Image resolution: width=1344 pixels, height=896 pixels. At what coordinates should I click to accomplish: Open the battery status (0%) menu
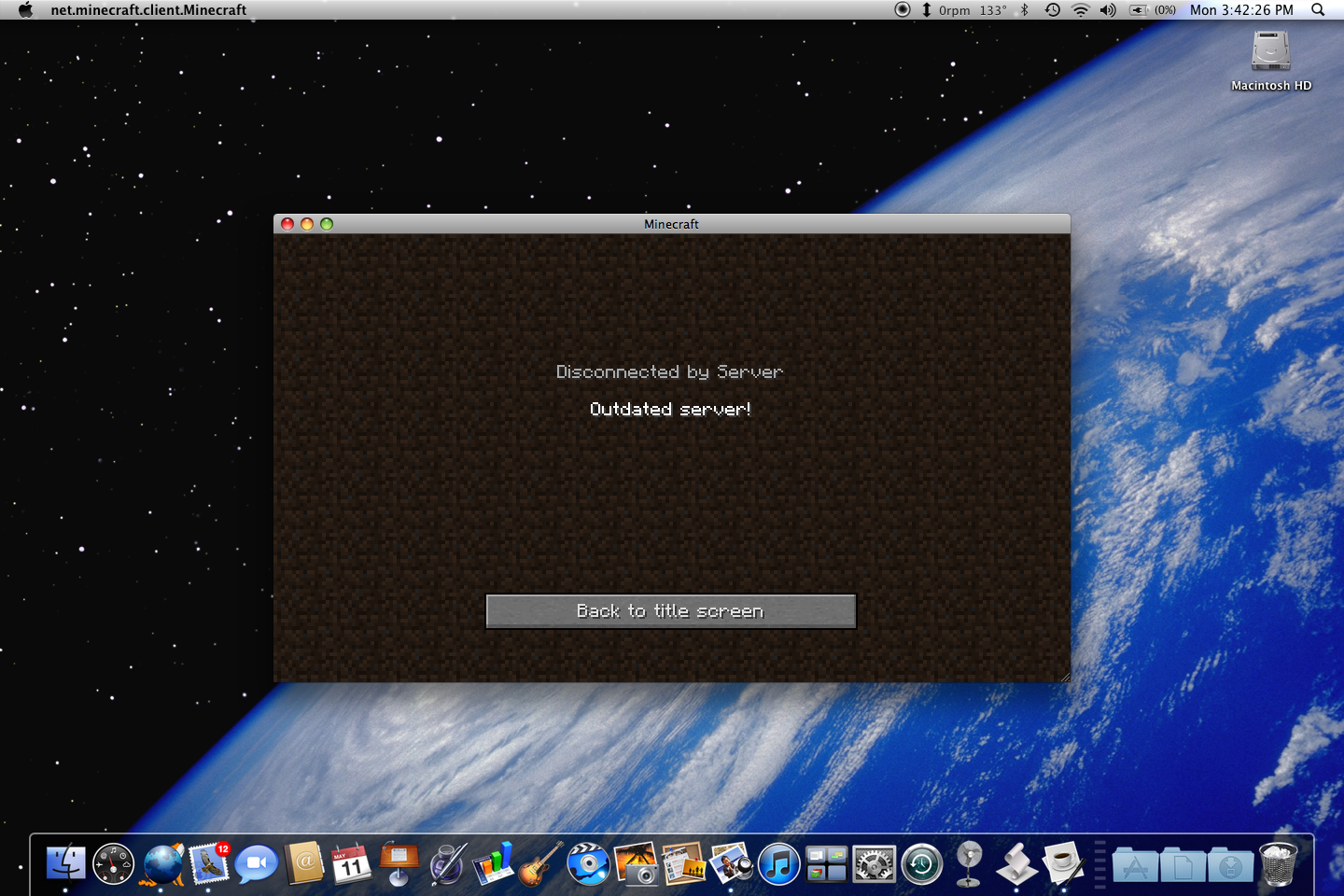(1153, 9)
